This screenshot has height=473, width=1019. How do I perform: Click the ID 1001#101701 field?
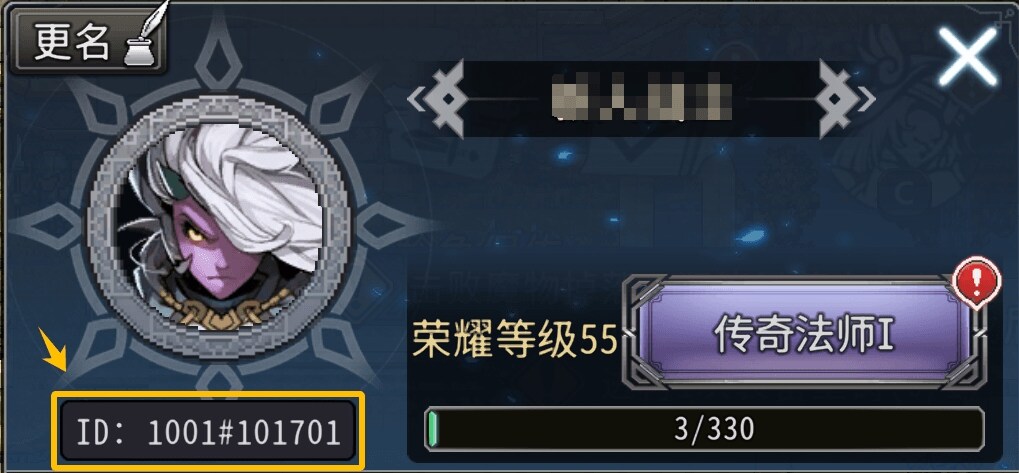(x=208, y=431)
